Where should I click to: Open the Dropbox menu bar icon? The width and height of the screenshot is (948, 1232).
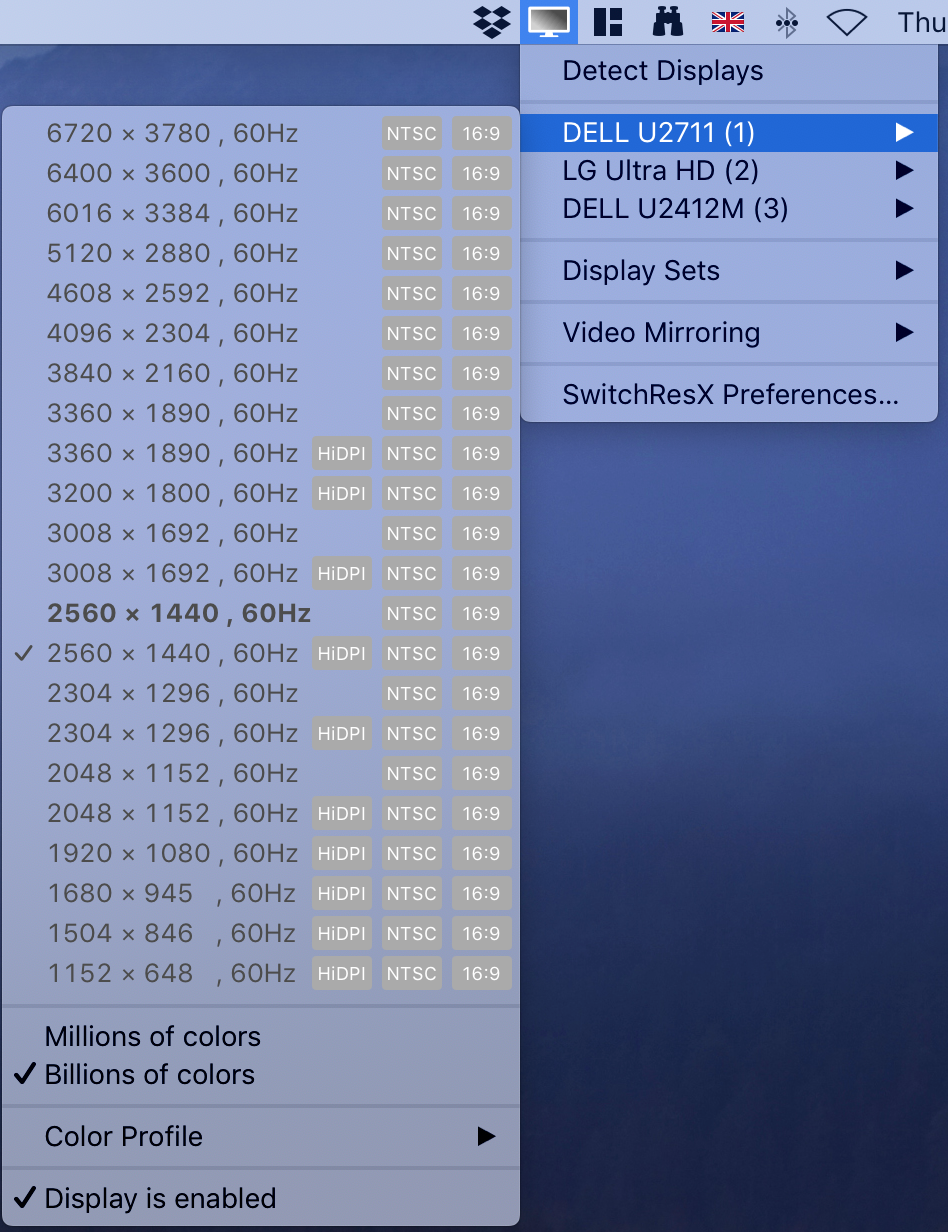[x=491, y=21]
